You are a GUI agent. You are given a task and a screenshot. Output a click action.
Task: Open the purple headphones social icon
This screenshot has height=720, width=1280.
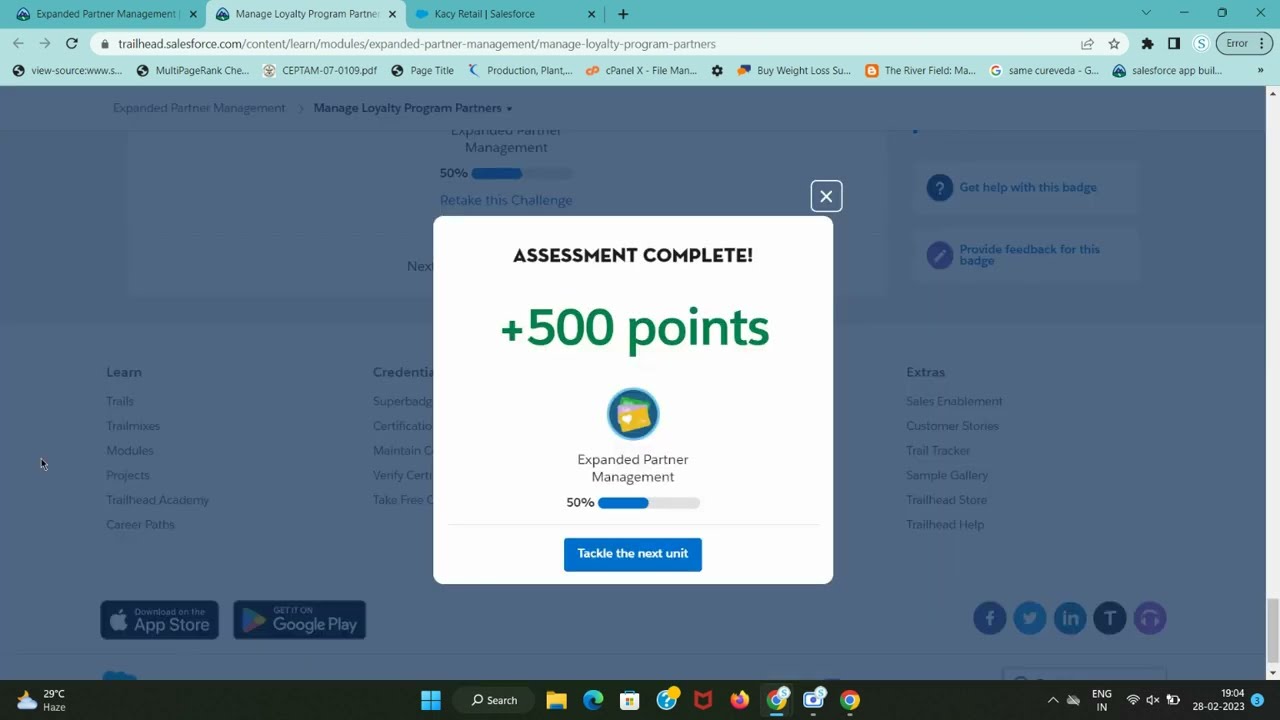point(1150,618)
